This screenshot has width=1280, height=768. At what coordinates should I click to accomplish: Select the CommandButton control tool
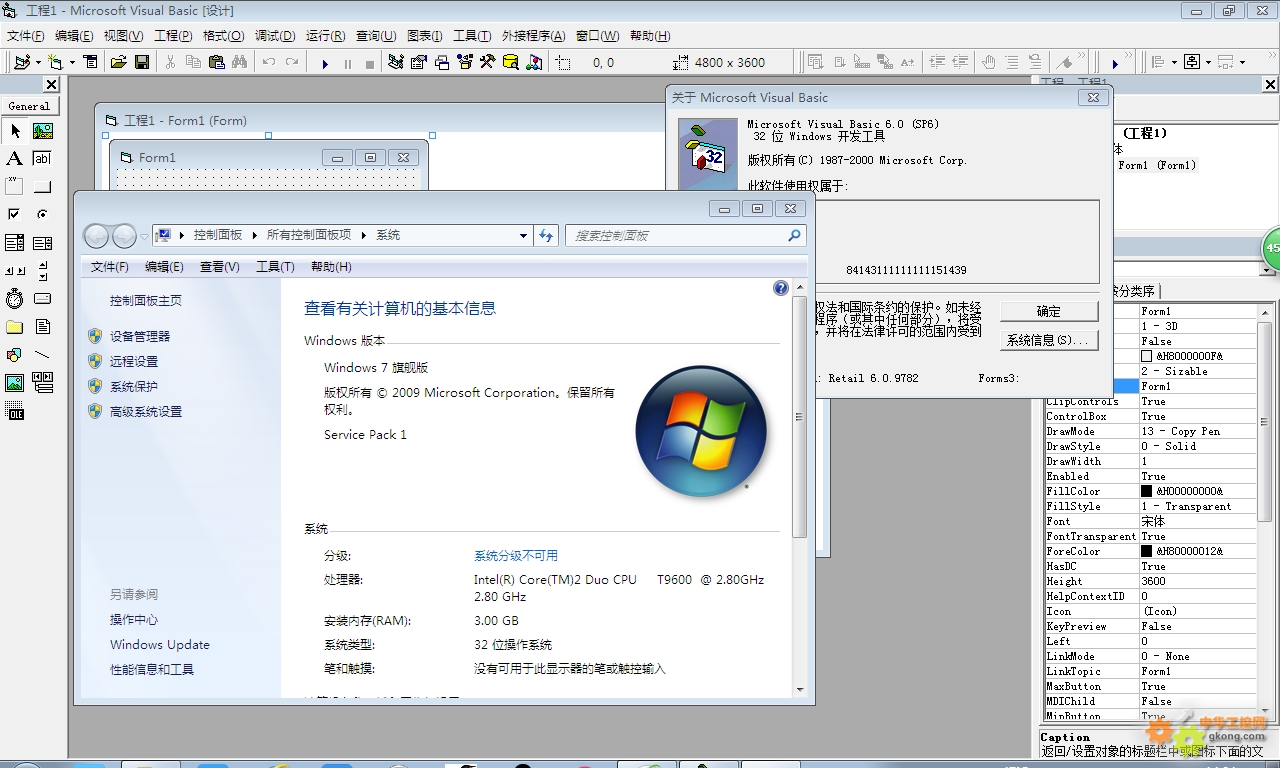(x=43, y=187)
